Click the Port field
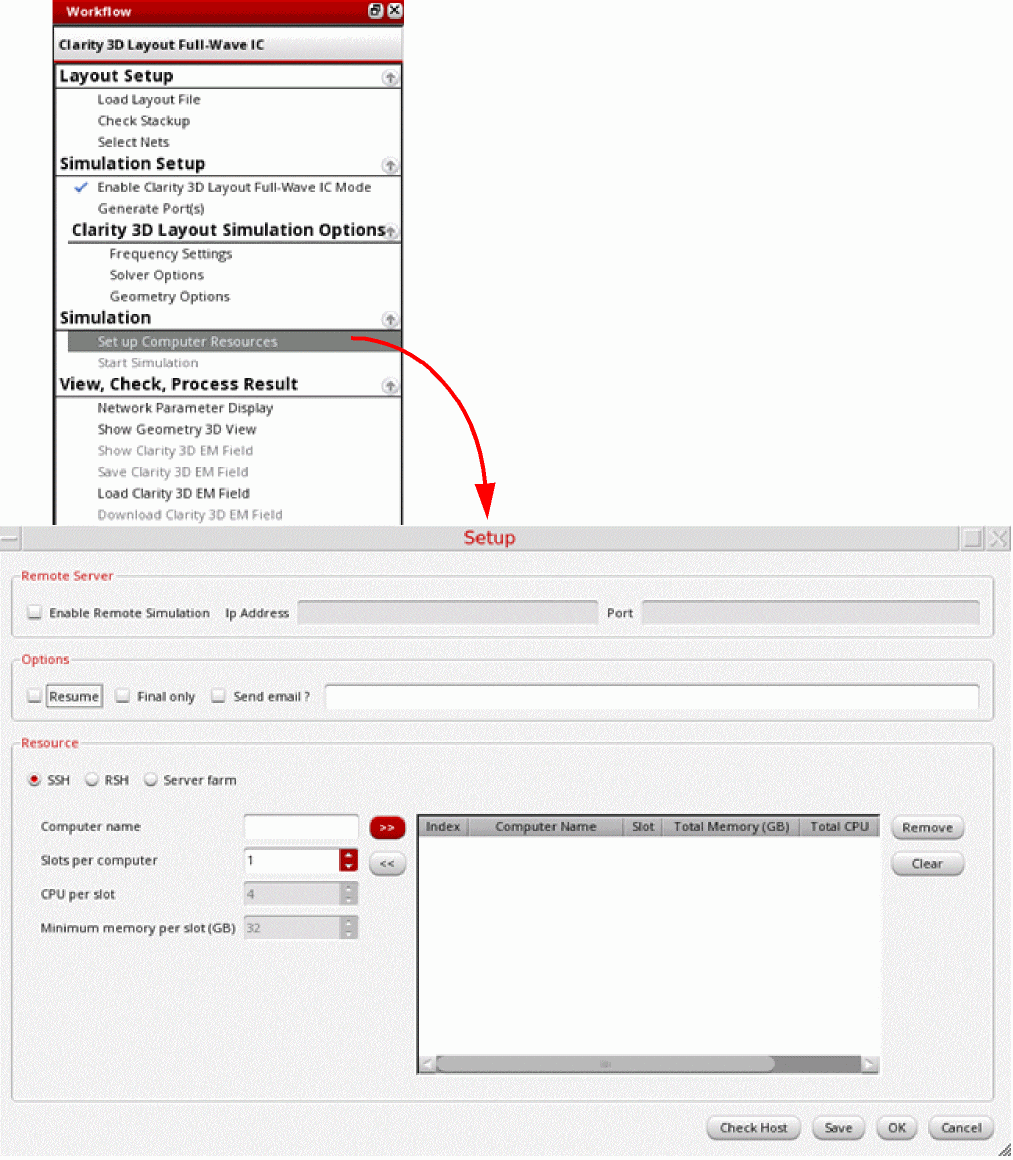 [811, 613]
